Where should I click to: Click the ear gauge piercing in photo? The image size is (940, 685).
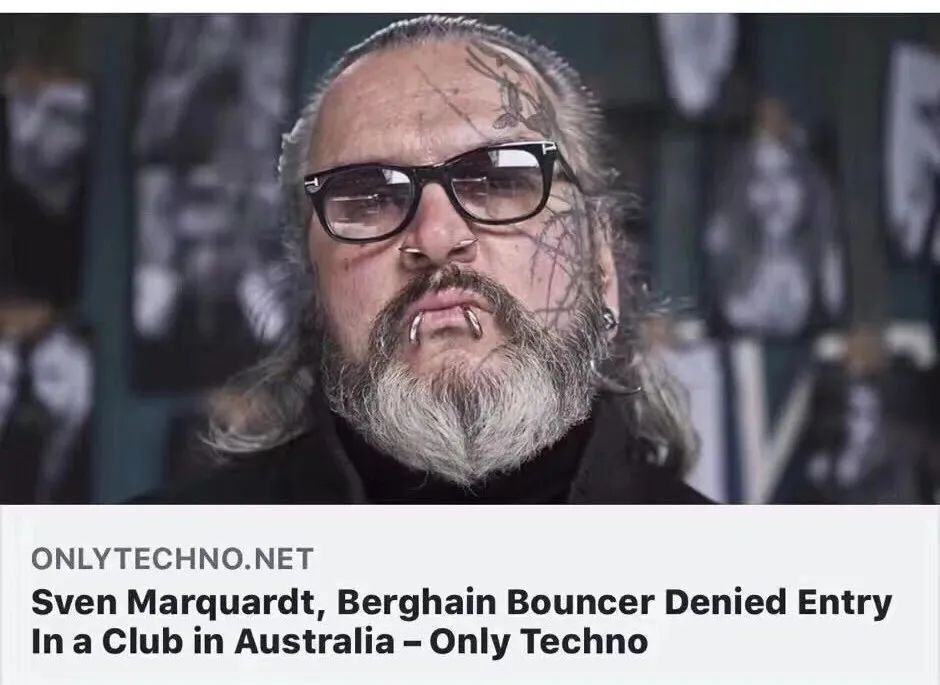609,319
